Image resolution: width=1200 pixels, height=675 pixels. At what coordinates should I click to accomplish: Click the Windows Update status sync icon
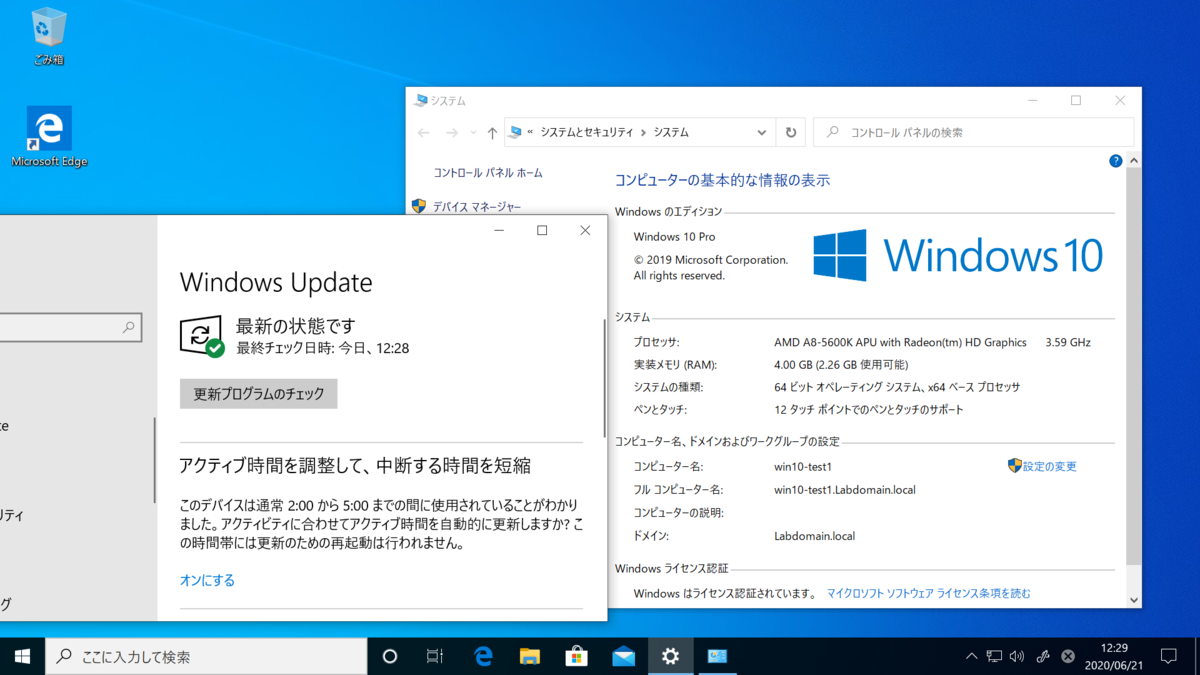[x=201, y=336]
